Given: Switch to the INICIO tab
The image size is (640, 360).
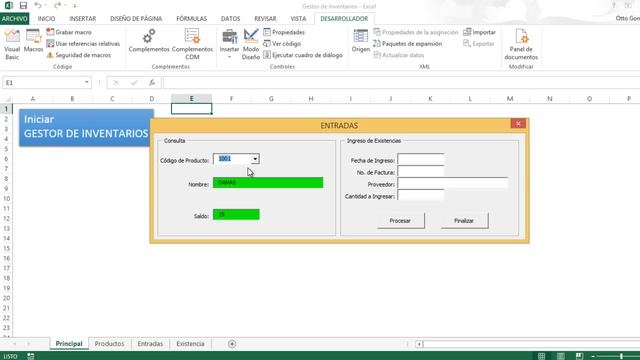Looking at the screenshot, I should tap(46, 19).
